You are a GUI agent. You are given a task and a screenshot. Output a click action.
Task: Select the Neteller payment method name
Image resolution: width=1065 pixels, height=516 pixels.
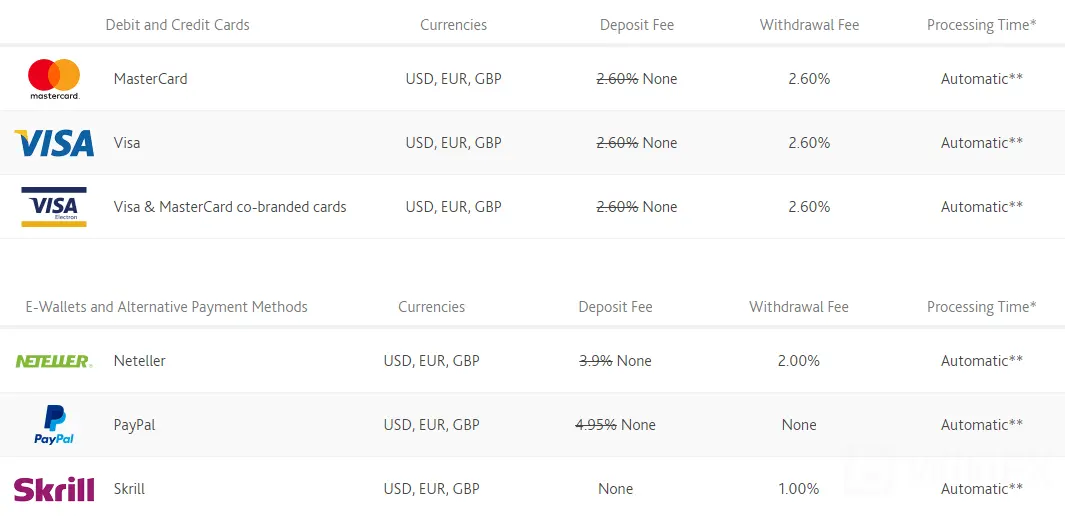140,361
